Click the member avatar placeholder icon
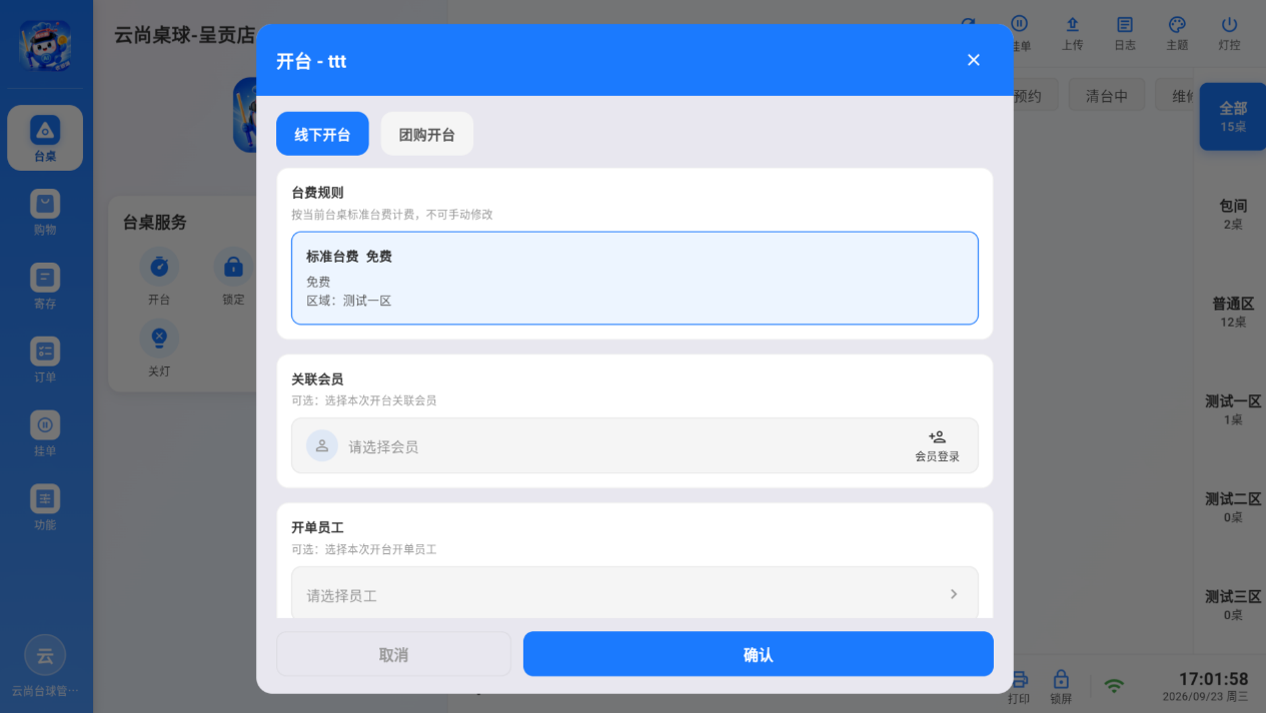Screen dimensions: 1266x713 pos(322,446)
